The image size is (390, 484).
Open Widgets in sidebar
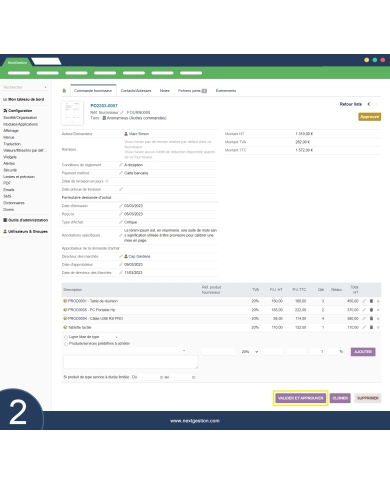pyautogui.click(x=10, y=157)
